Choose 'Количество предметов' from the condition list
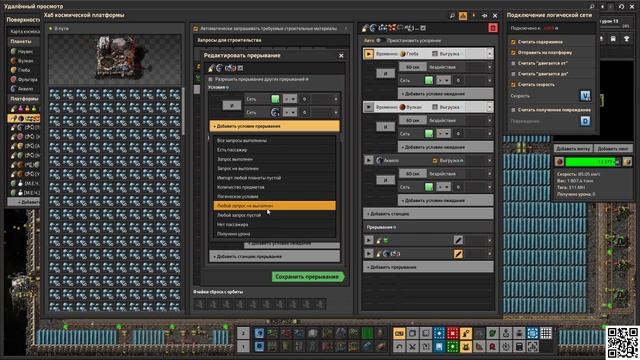This screenshot has height=360, width=640. [275, 187]
